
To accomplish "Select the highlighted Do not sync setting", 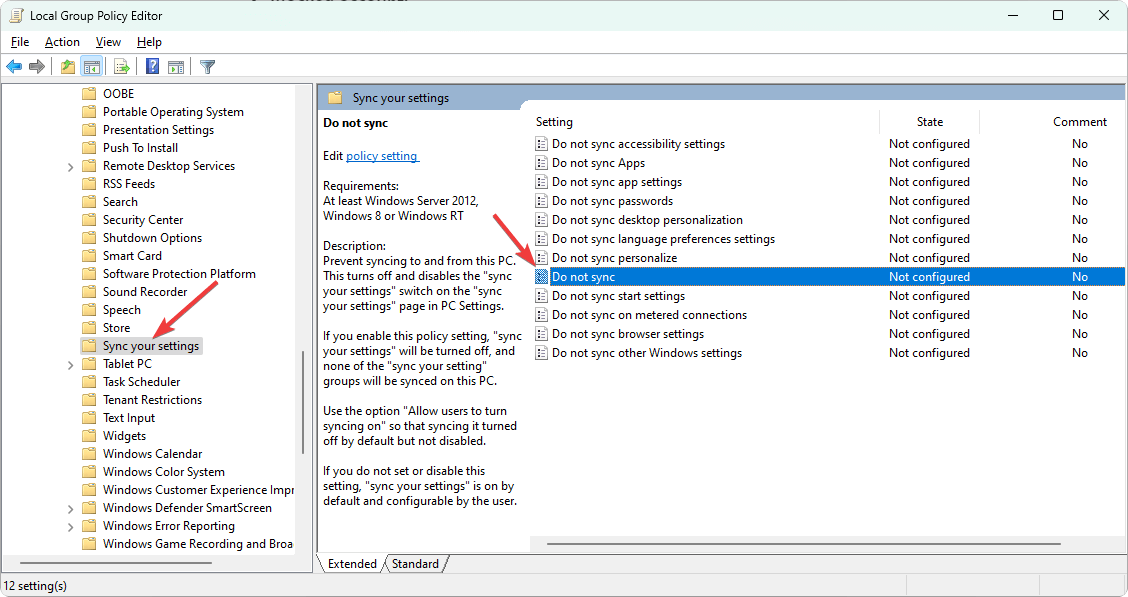I will (x=829, y=277).
